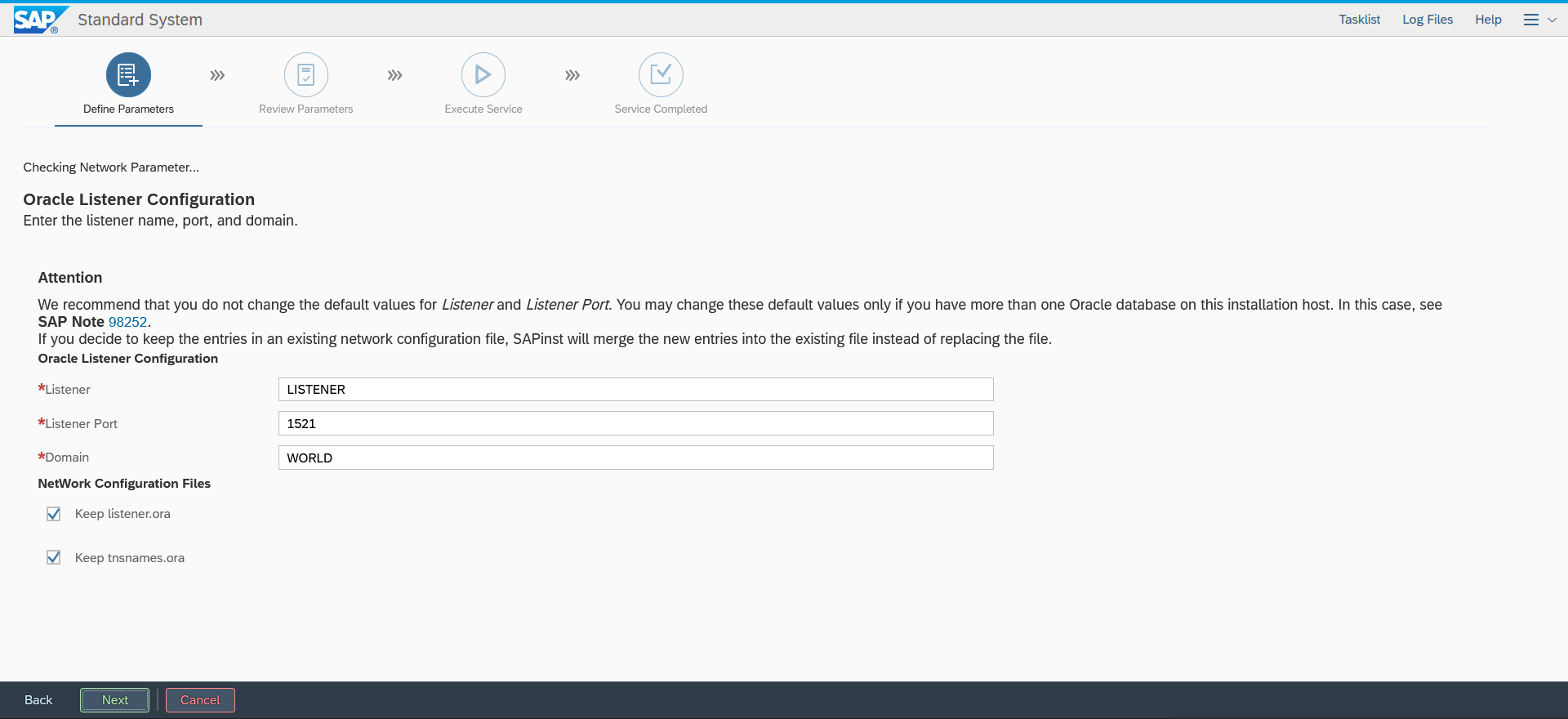Select the Service Completed step icon
Viewport: 1568px width, 719px height.
click(661, 75)
